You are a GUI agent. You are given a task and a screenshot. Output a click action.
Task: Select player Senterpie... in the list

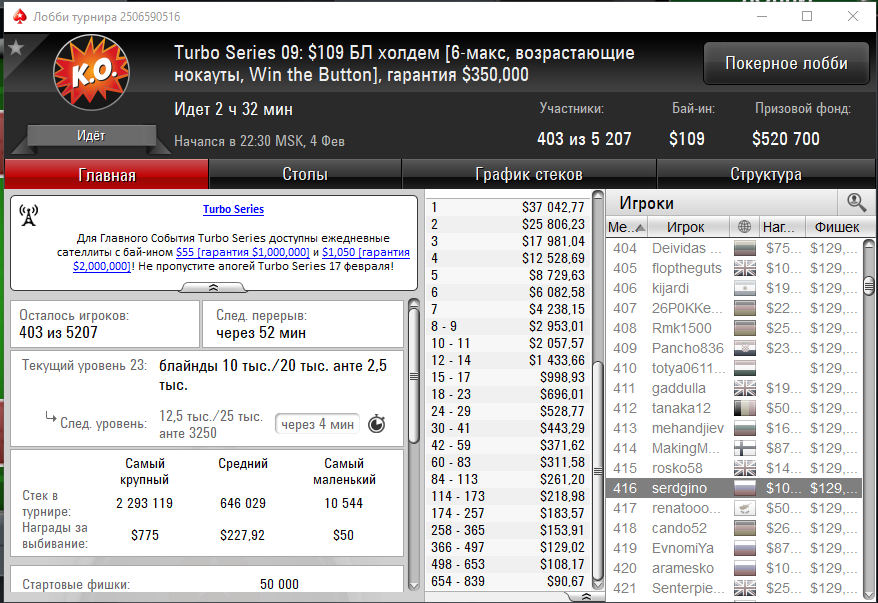pyautogui.click(x=734, y=588)
